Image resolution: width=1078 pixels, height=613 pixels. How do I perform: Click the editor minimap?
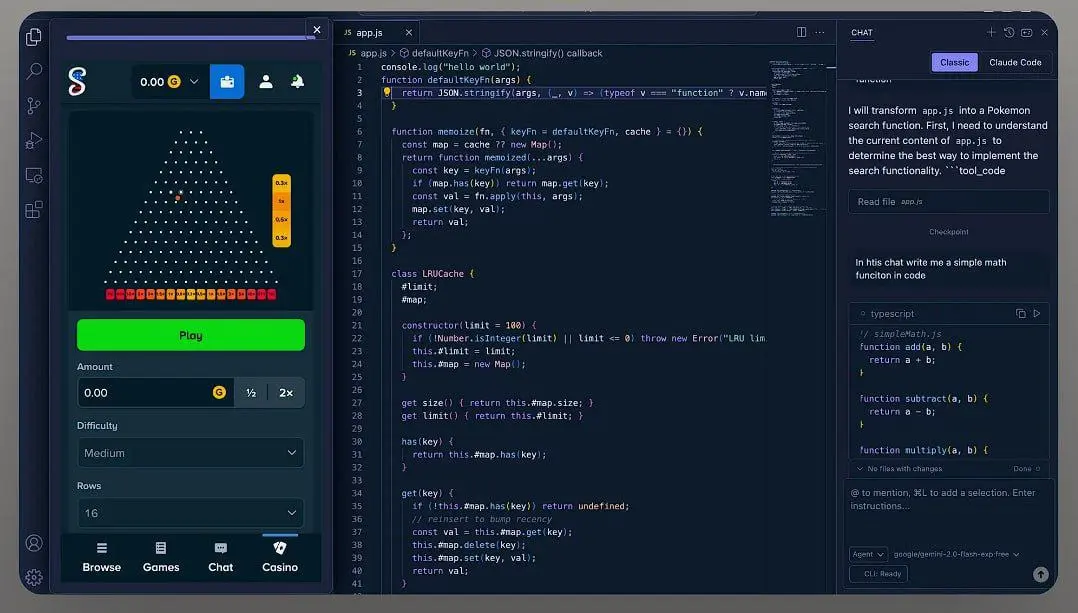point(798,137)
